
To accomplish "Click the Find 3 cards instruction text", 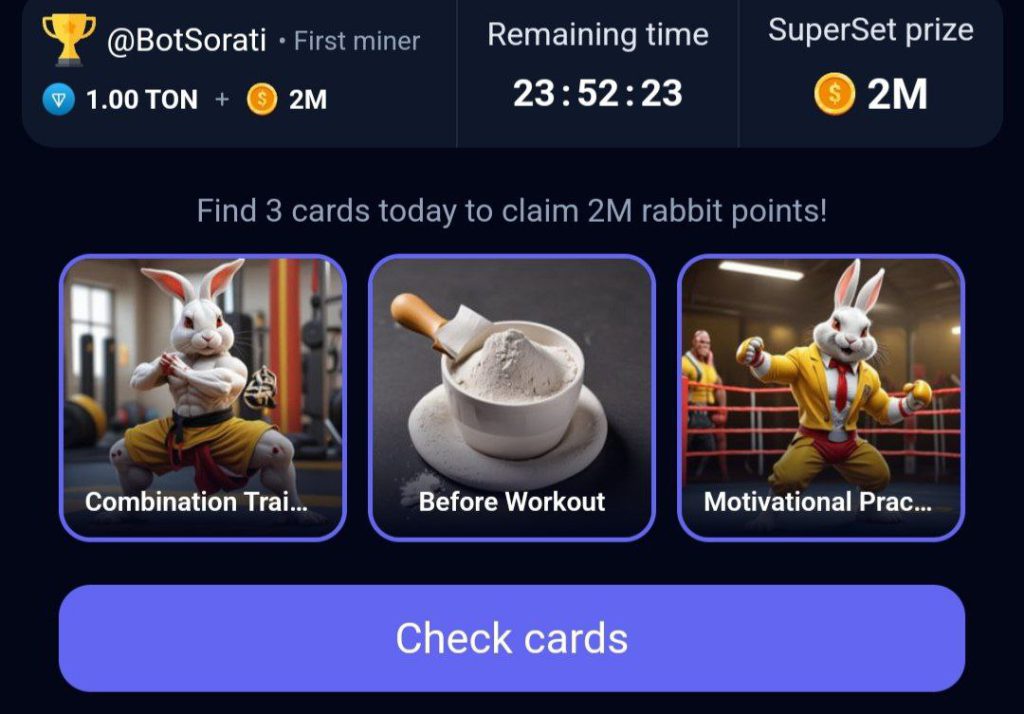I will [512, 211].
